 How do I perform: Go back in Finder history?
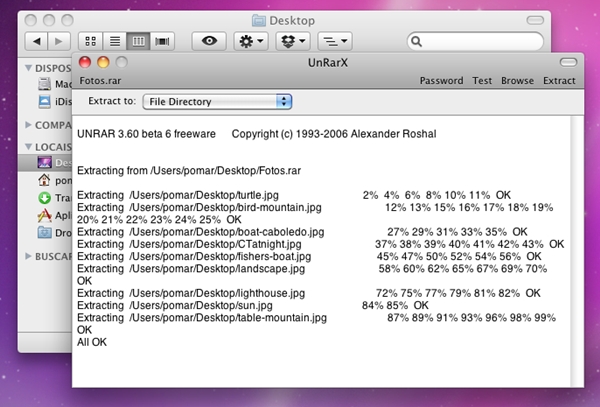[36, 41]
